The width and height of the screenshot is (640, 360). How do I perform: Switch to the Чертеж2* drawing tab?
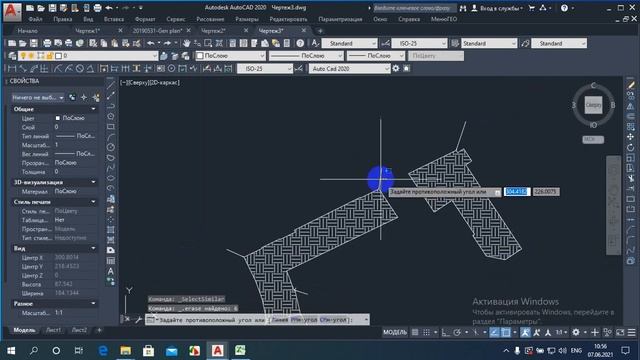pyautogui.click(x=213, y=31)
